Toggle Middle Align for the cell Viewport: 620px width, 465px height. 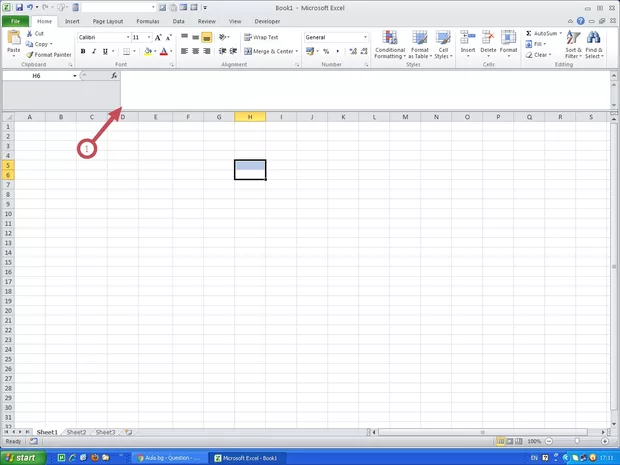coord(195,38)
